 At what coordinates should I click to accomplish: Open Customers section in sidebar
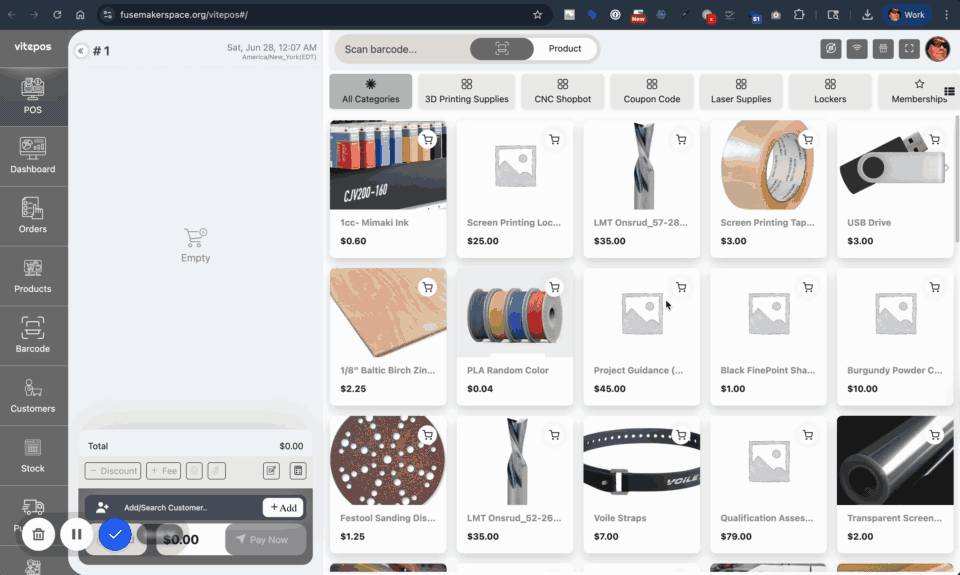point(33,396)
